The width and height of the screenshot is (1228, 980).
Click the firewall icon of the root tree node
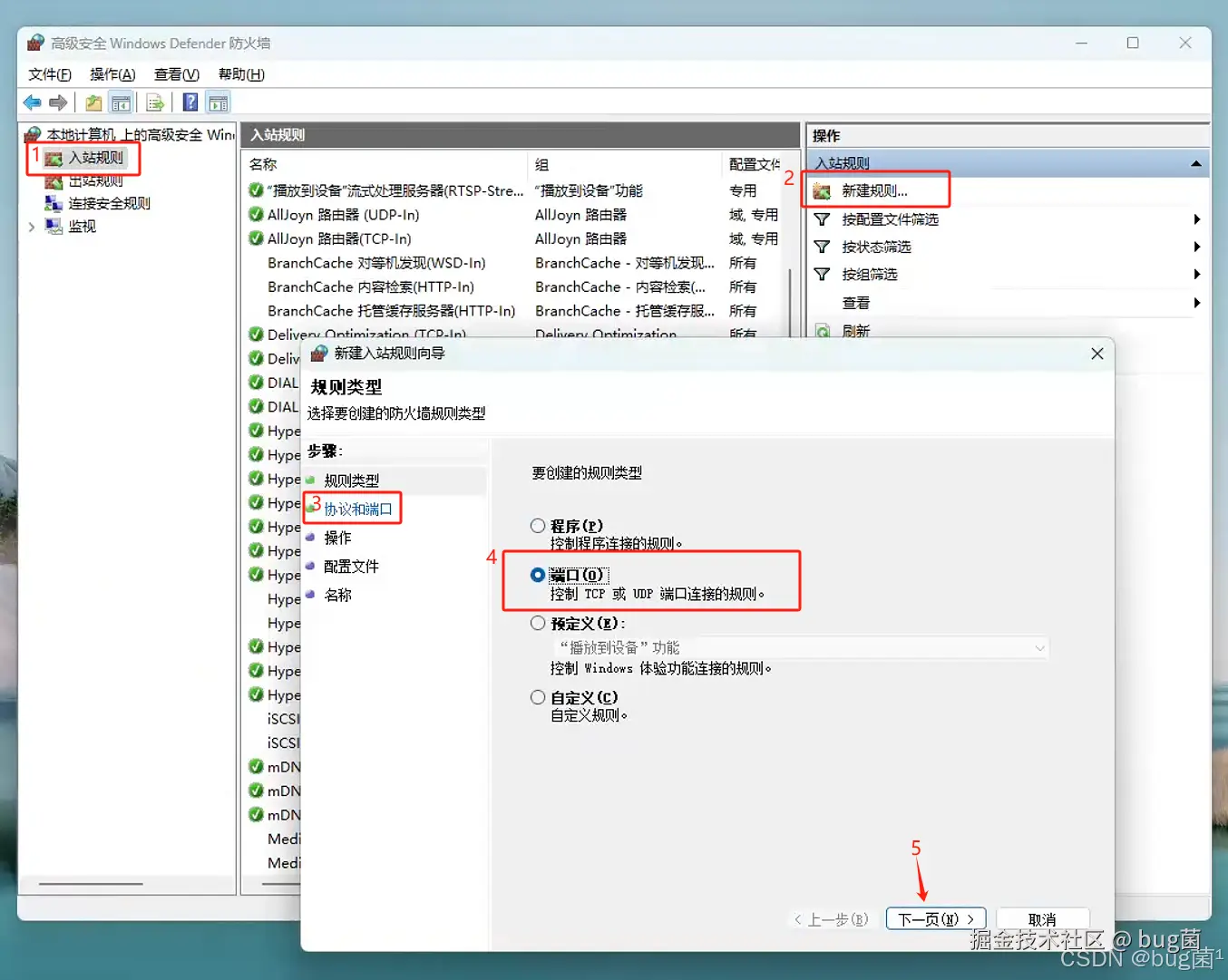tap(34, 135)
